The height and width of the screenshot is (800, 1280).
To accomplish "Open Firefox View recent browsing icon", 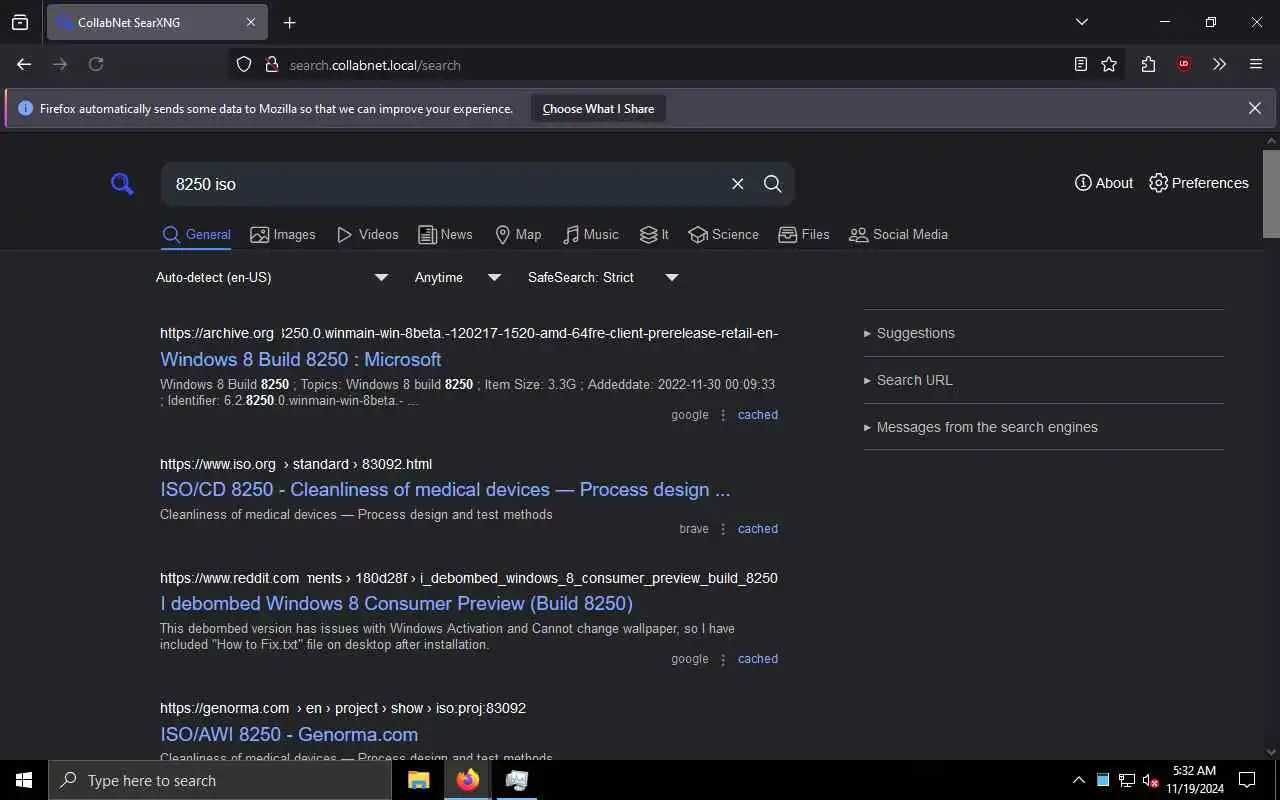I will 20,22.
